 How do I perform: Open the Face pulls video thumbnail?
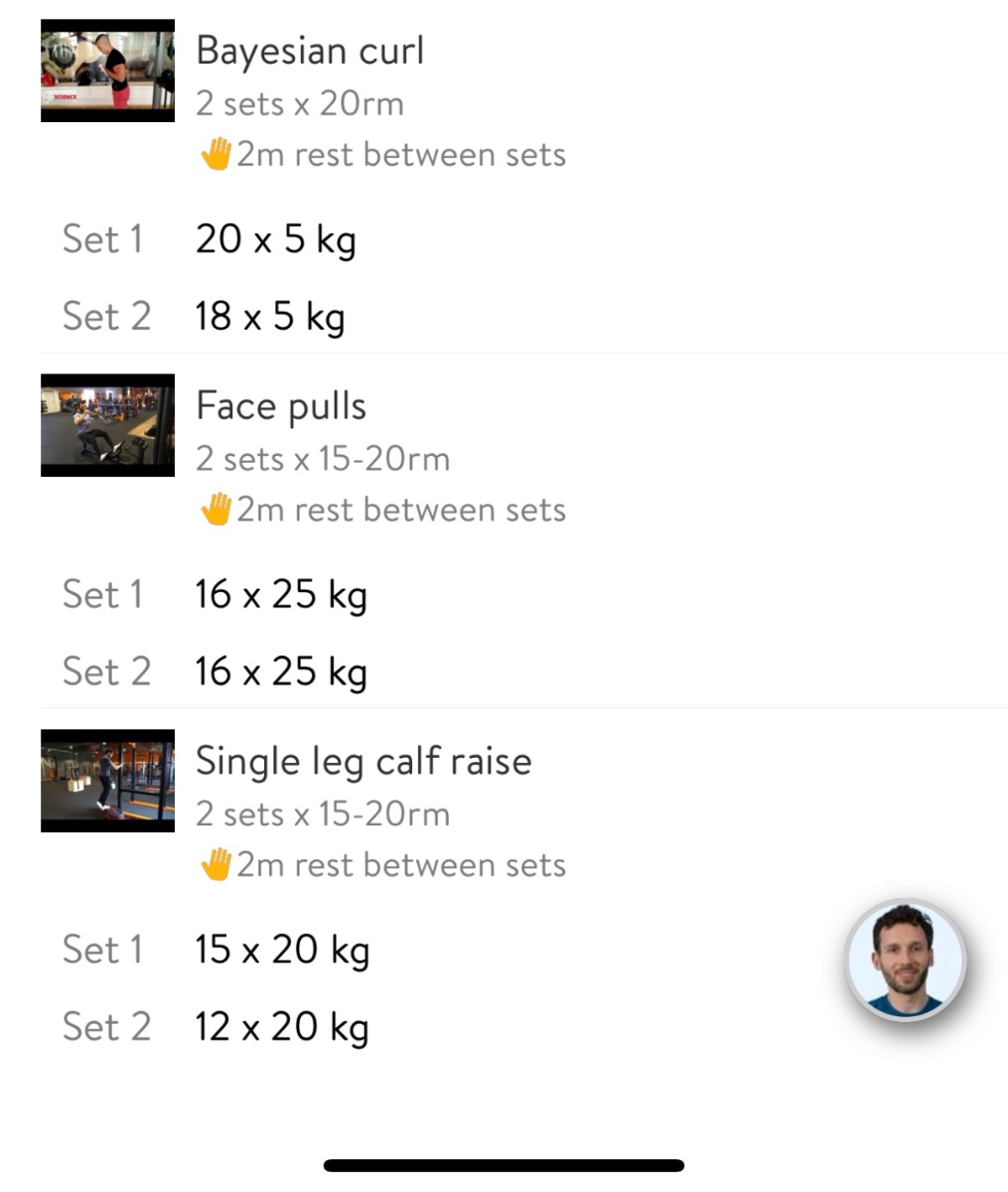(107, 425)
